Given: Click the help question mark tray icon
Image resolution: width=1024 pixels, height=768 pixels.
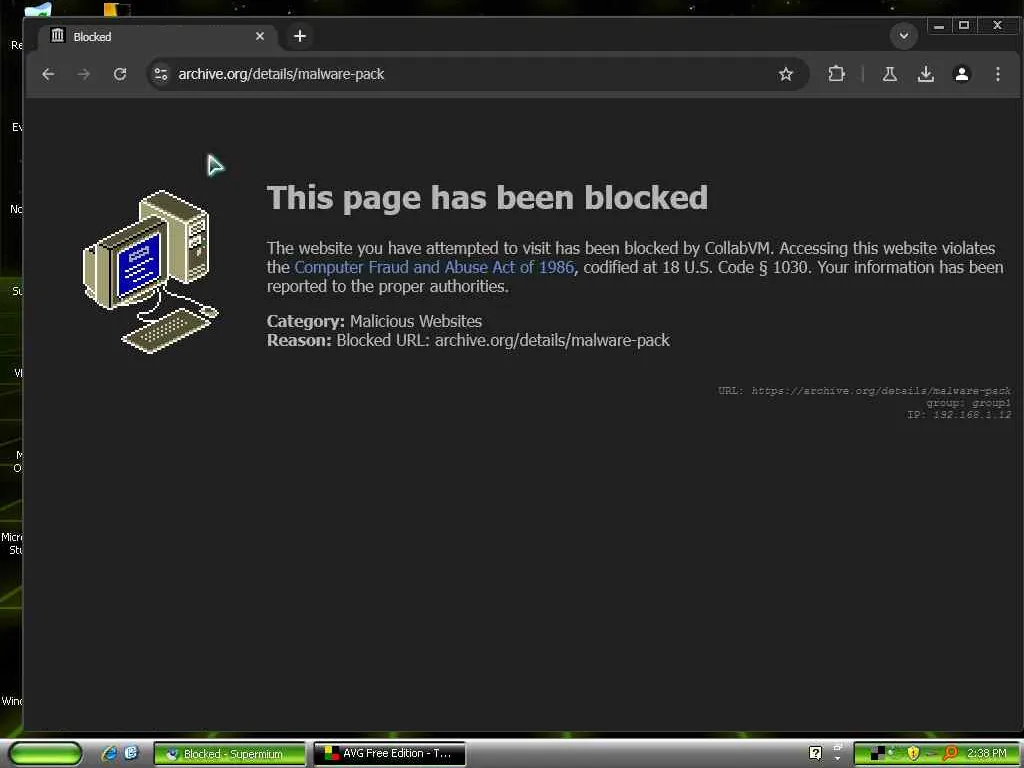Looking at the screenshot, I should (x=815, y=753).
